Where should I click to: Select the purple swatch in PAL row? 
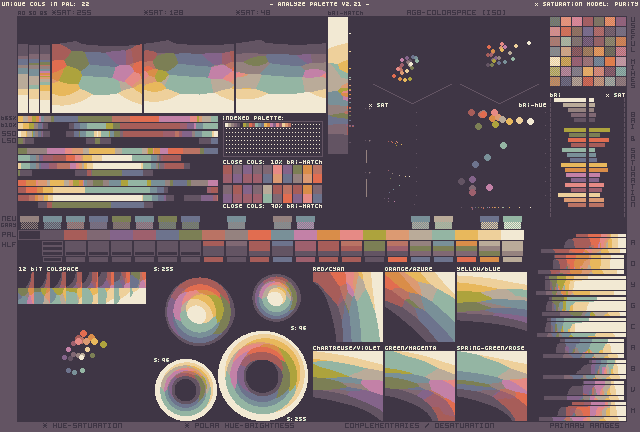coord(121,235)
